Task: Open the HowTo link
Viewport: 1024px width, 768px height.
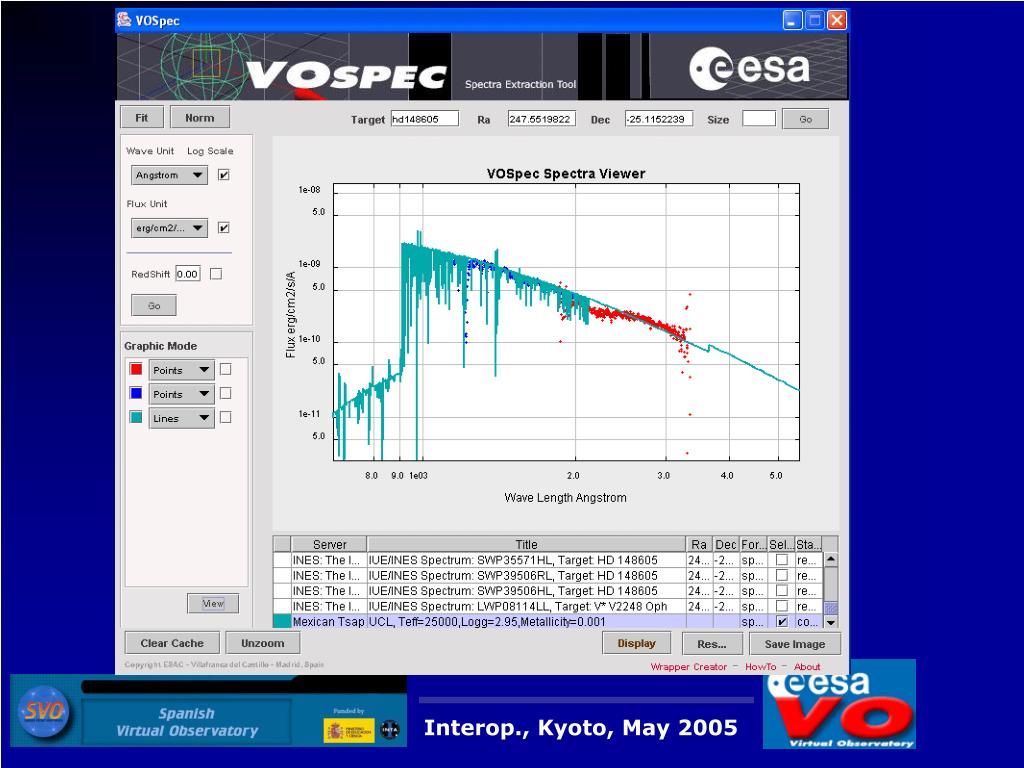Action: [x=761, y=667]
